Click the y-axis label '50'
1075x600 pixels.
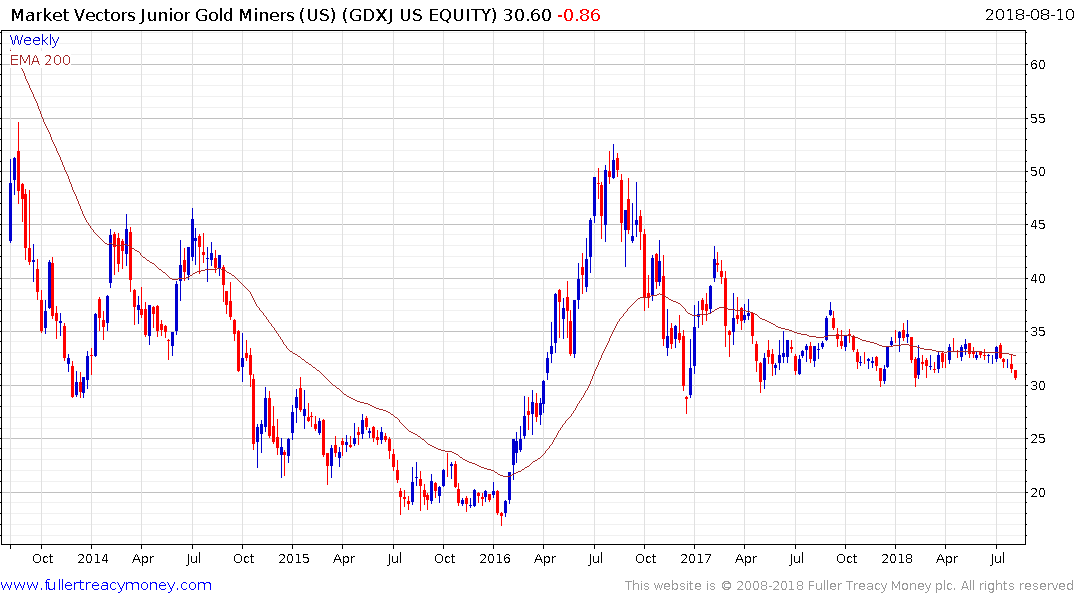click(x=1037, y=171)
